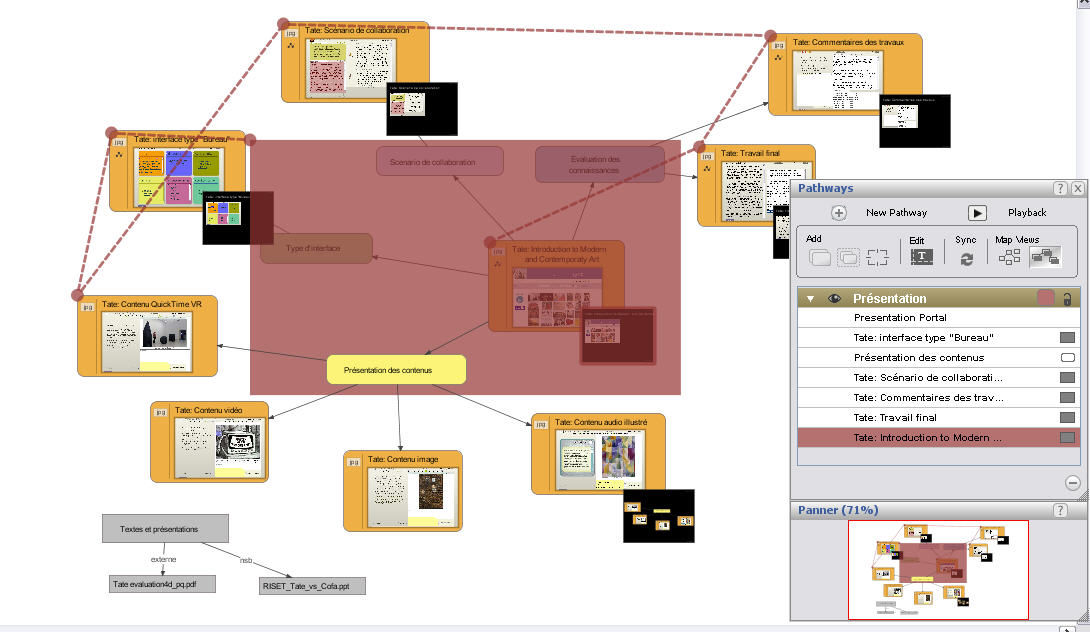The height and width of the screenshot is (632, 1090).
Task: Click the New Pathway plus icon
Action: click(x=839, y=213)
